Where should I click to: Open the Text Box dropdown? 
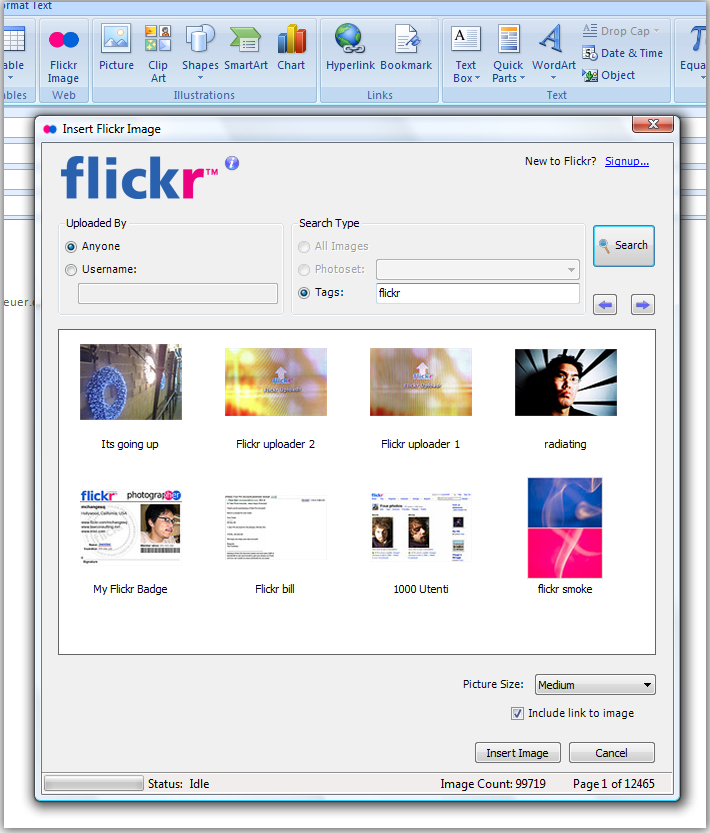tap(466, 54)
